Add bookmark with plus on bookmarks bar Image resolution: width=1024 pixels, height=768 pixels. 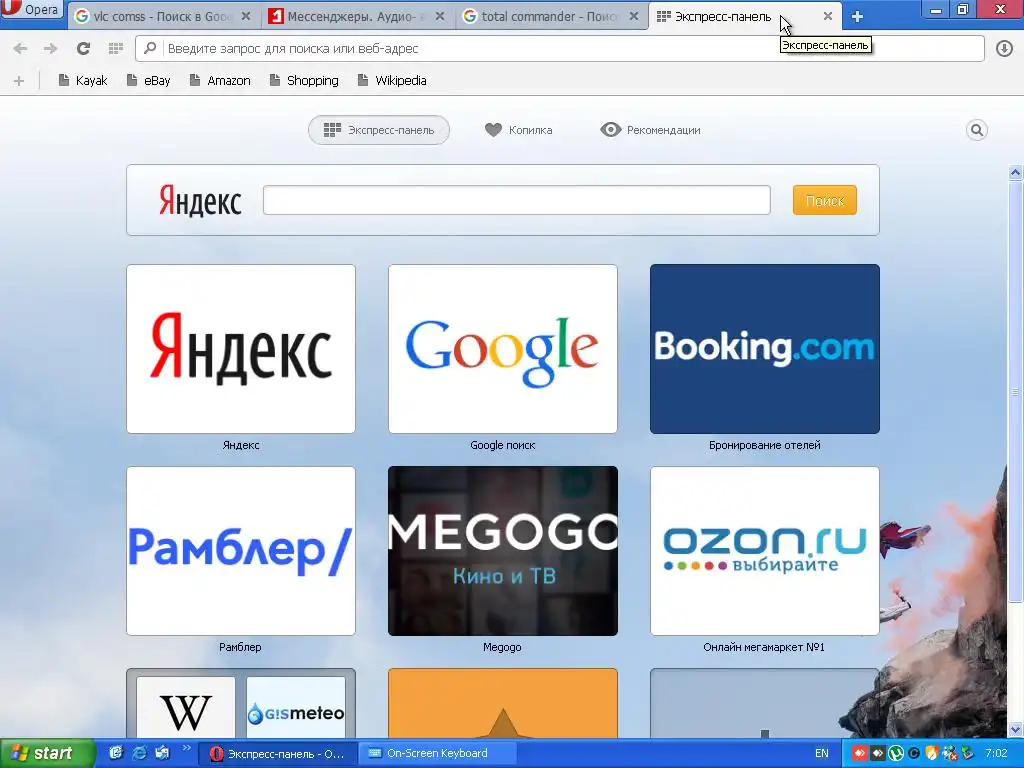coord(19,80)
